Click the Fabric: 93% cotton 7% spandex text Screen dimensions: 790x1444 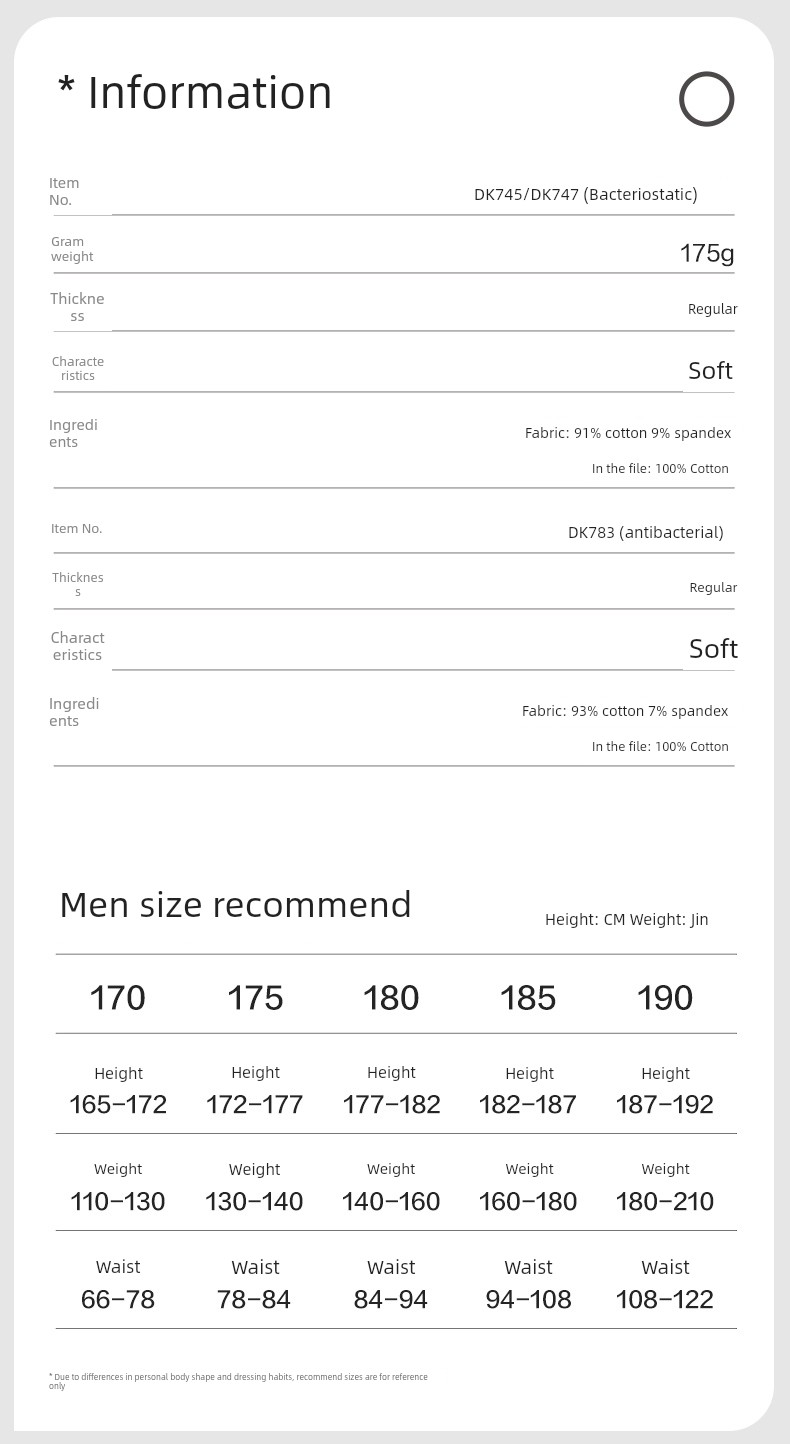(624, 711)
